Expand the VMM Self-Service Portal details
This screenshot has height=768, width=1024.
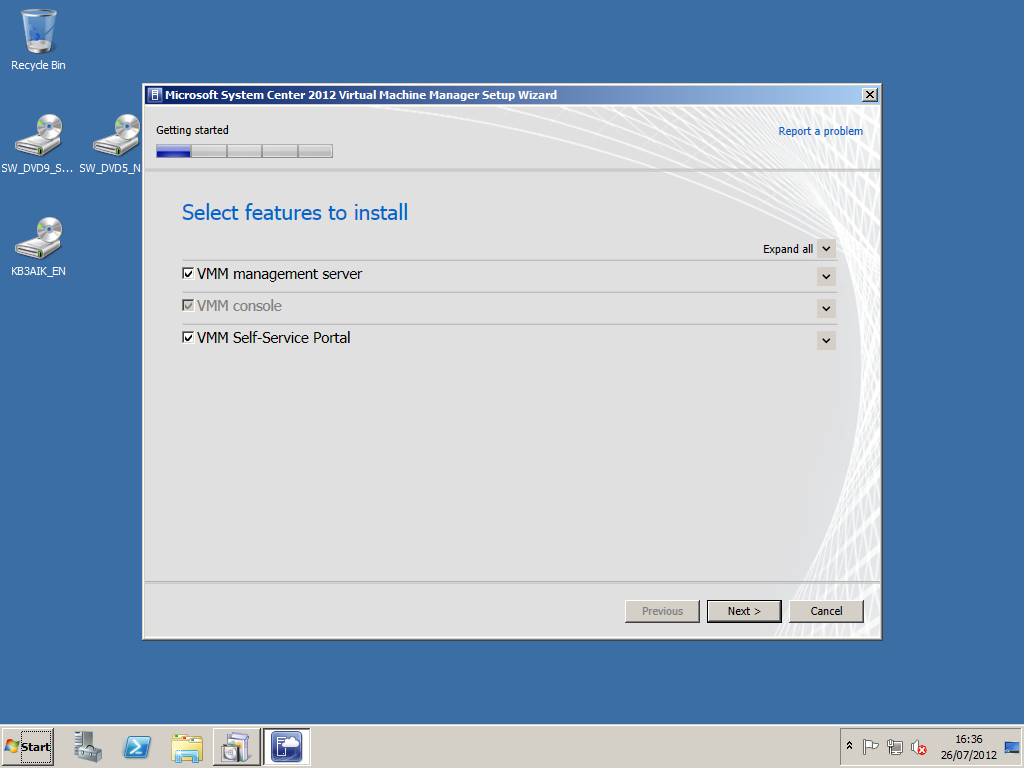pyautogui.click(x=826, y=340)
